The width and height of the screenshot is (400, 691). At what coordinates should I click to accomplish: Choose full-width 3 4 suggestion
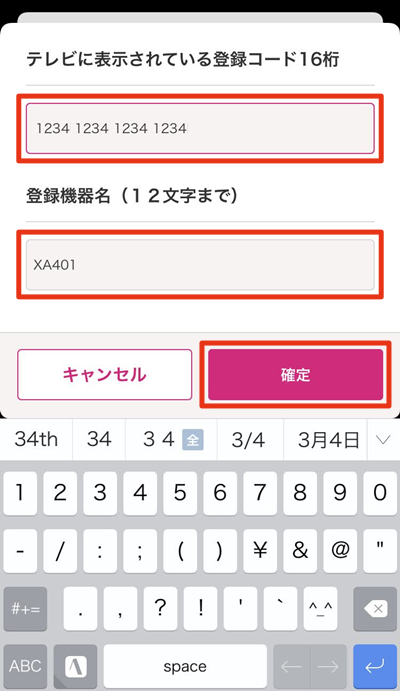[172, 439]
